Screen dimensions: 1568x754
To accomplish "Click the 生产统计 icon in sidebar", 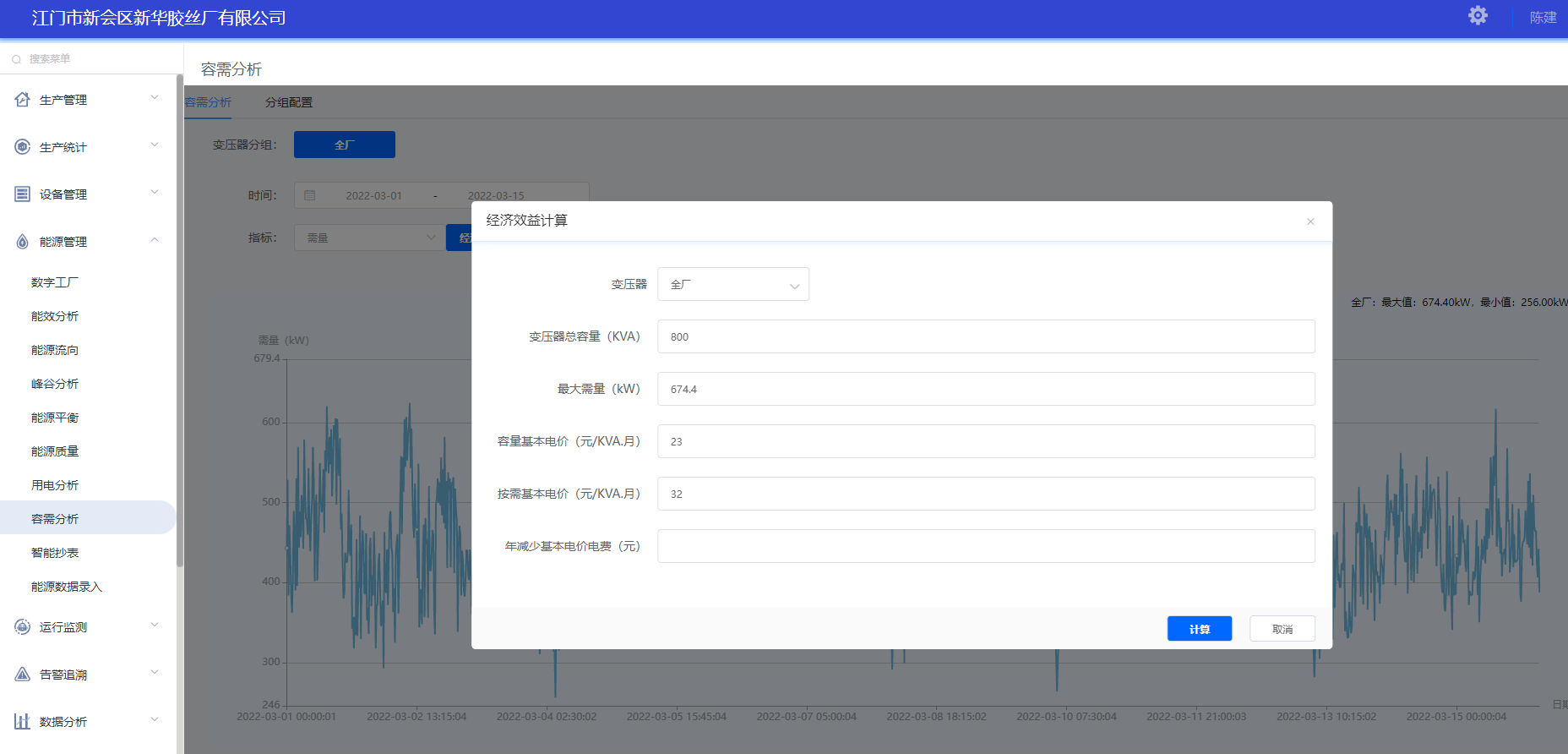I will 23,147.
